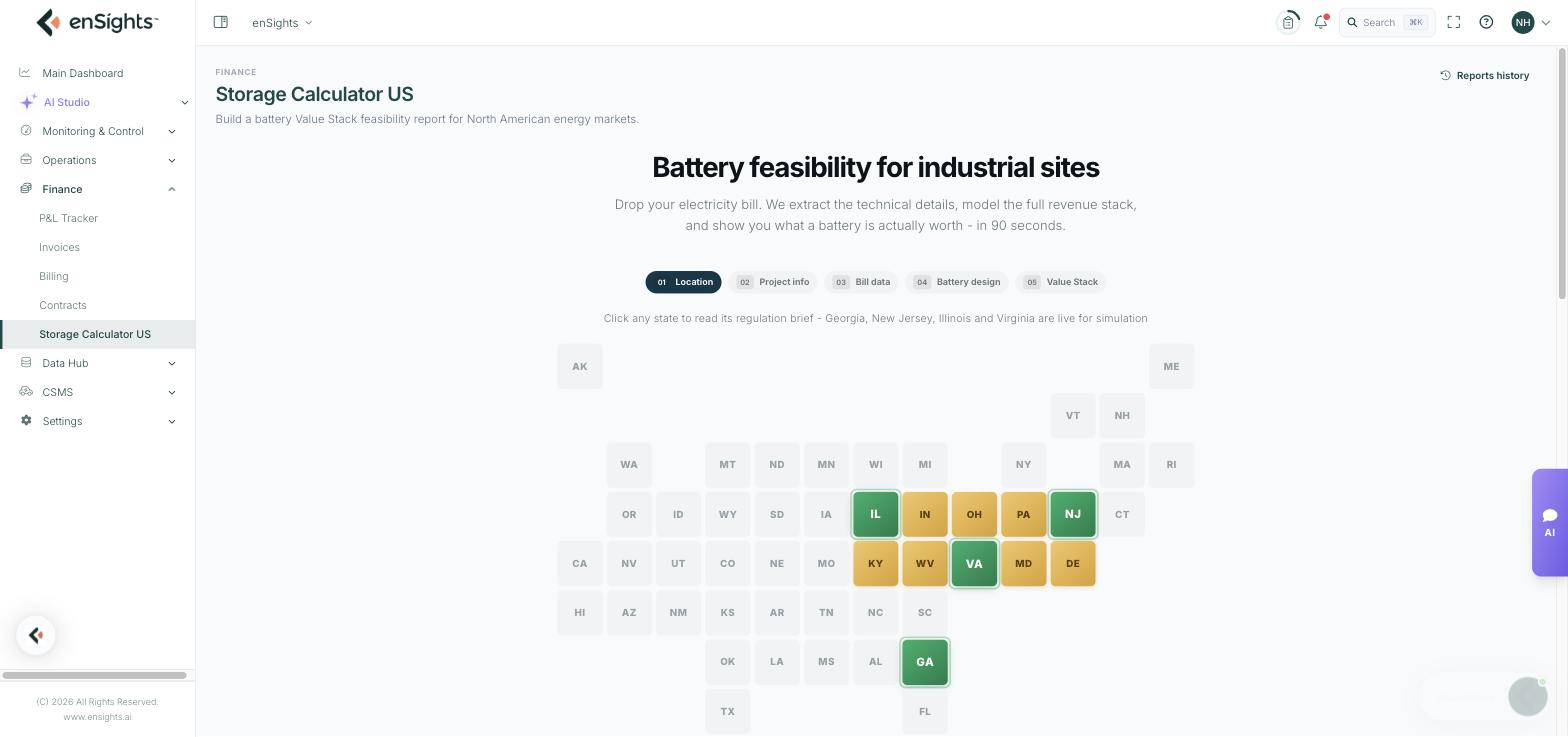Switch to the Value Stack step

tap(1061, 282)
